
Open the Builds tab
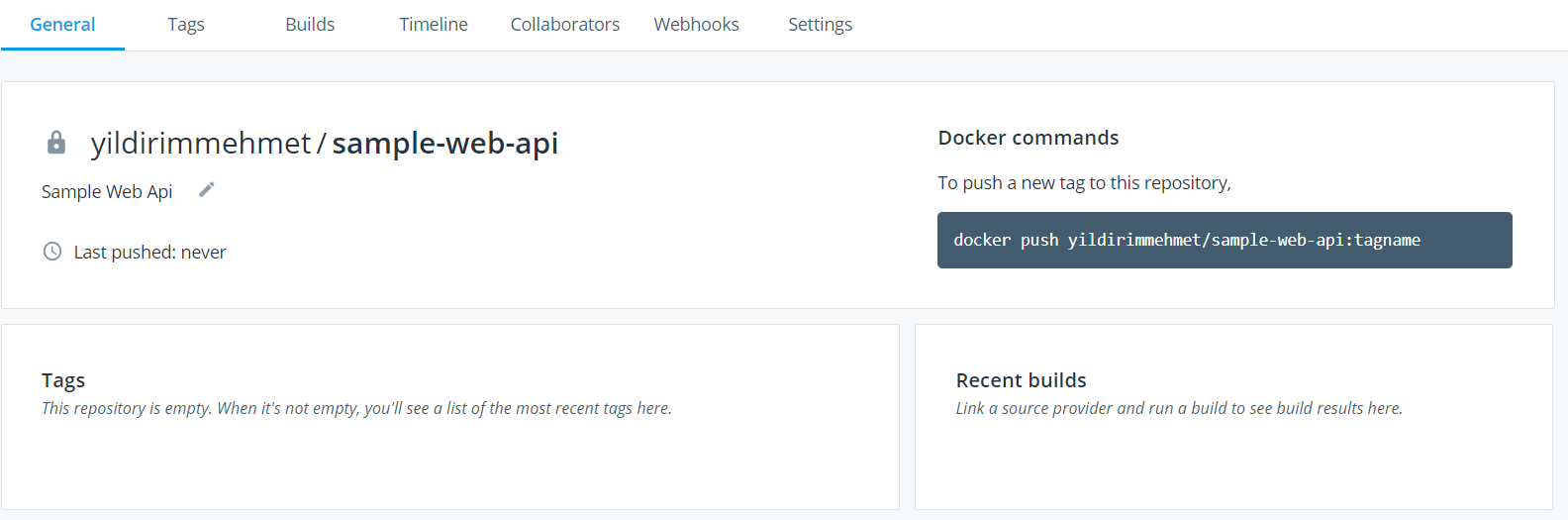[310, 25]
